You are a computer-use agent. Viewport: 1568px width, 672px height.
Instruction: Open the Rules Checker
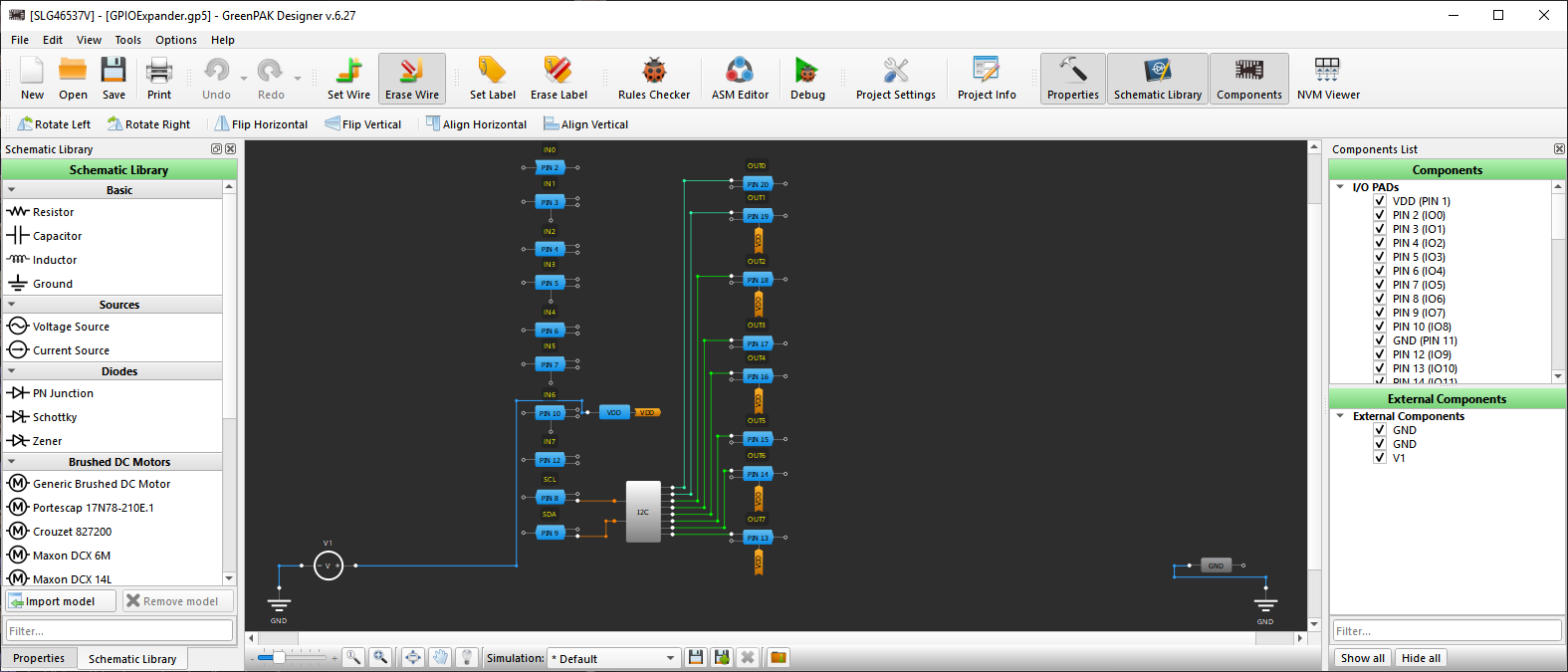click(653, 79)
